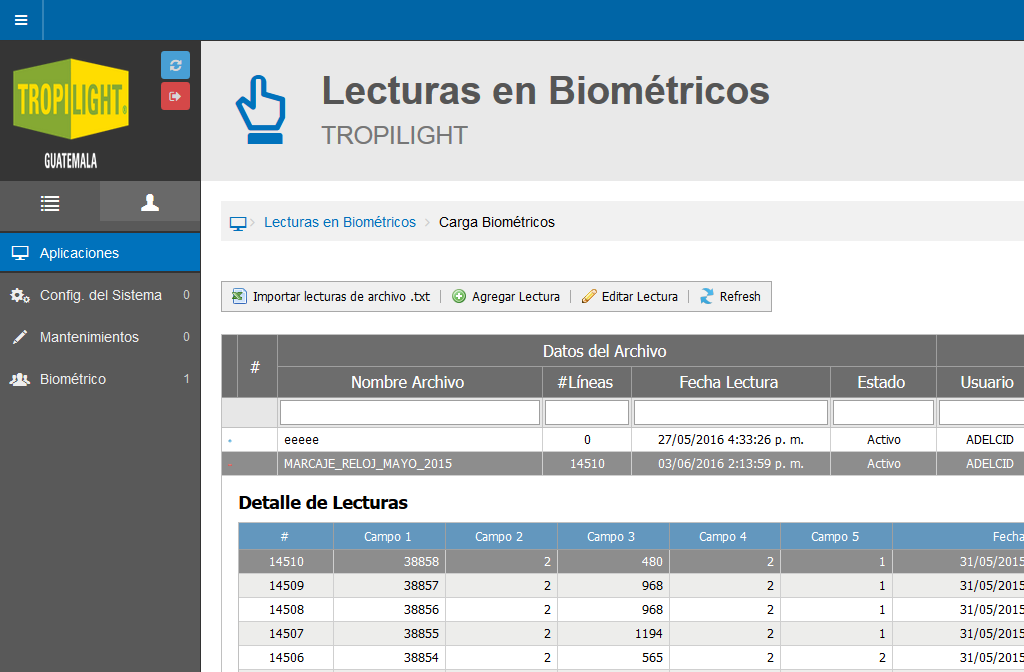Click Campo 1 value '38854'
1024x672 pixels.
click(x=421, y=658)
